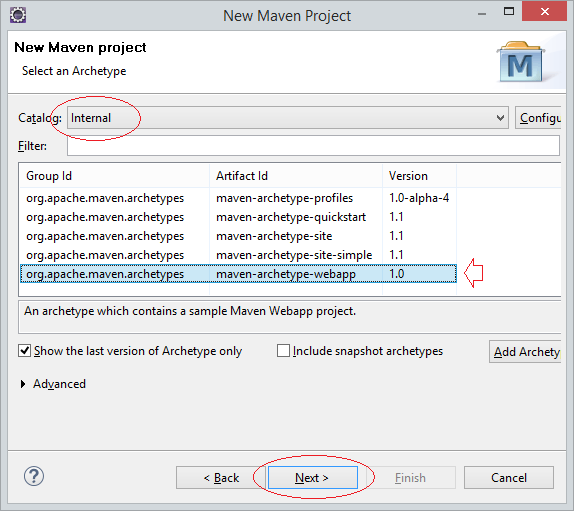Viewport: 574px width, 511px height.
Task: Click the Maven M wizard banner icon
Action: click(520, 61)
